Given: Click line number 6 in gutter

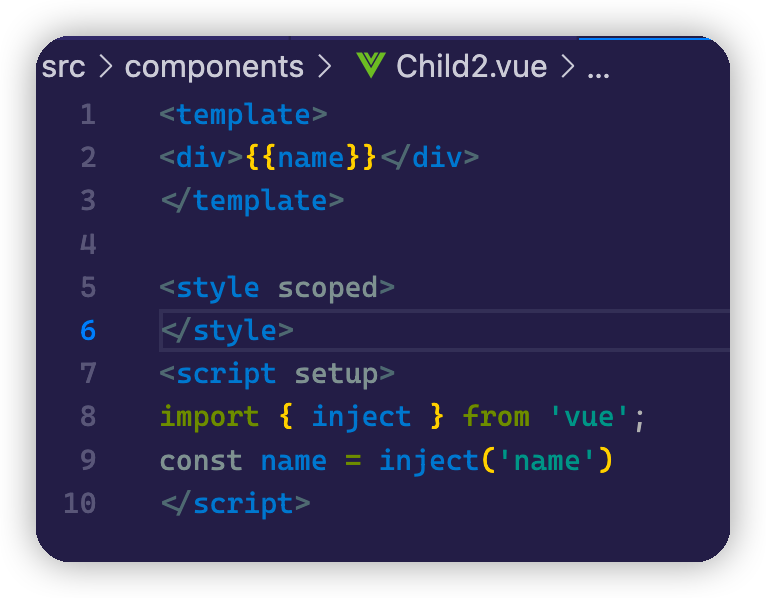Looking at the screenshot, I should coord(88,330).
